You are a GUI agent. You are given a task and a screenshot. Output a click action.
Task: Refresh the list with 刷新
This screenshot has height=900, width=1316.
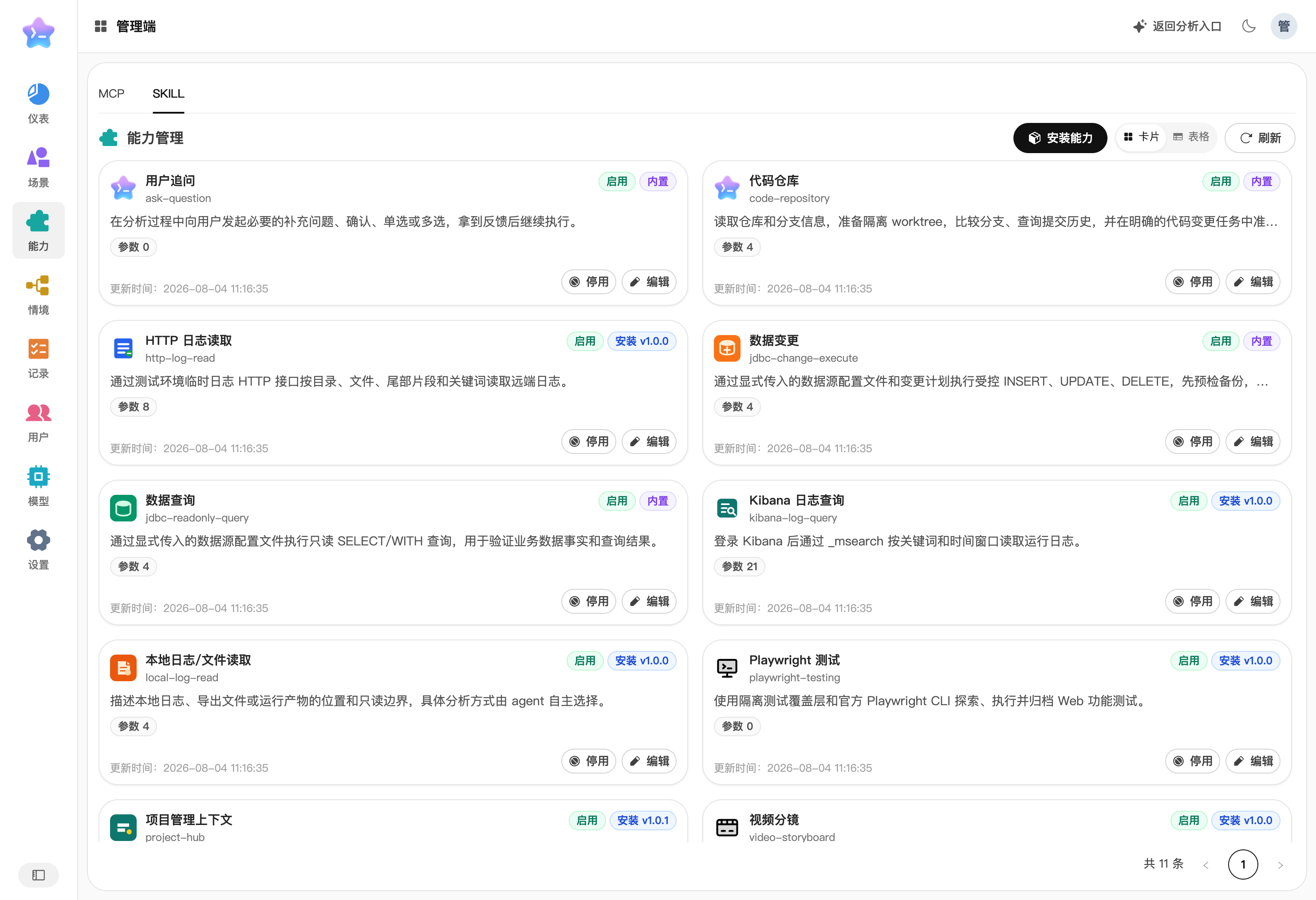point(1260,138)
